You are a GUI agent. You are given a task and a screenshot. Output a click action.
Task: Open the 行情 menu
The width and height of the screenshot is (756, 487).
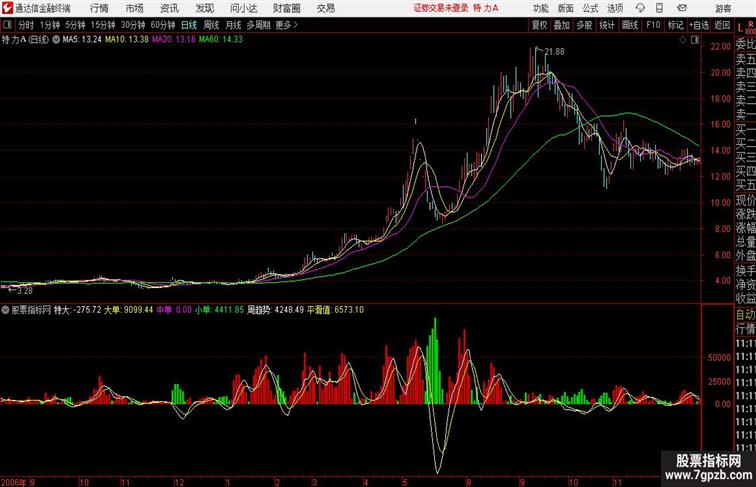coord(99,8)
